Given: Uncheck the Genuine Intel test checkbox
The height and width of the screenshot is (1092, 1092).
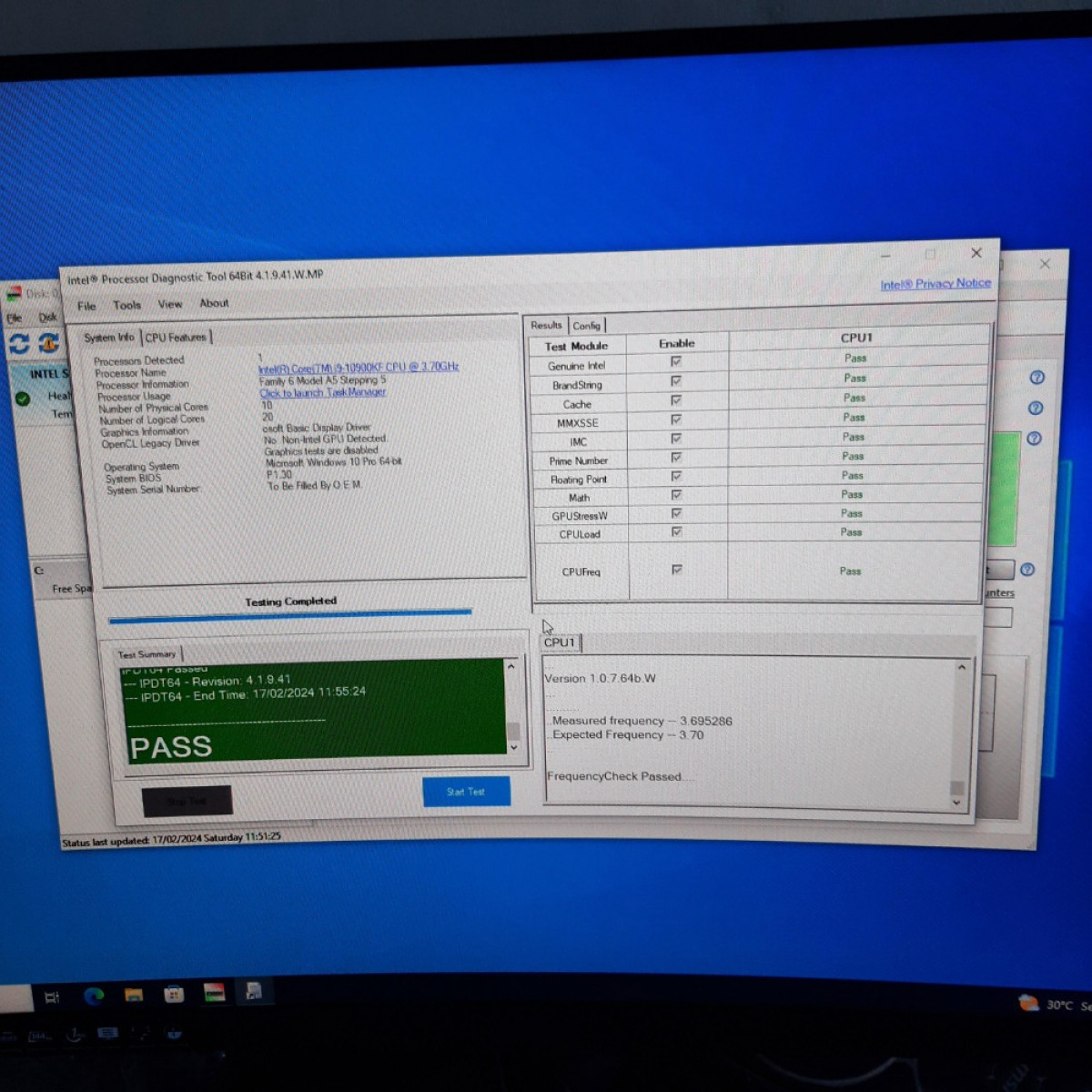Looking at the screenshot, I should click(676, 361).
